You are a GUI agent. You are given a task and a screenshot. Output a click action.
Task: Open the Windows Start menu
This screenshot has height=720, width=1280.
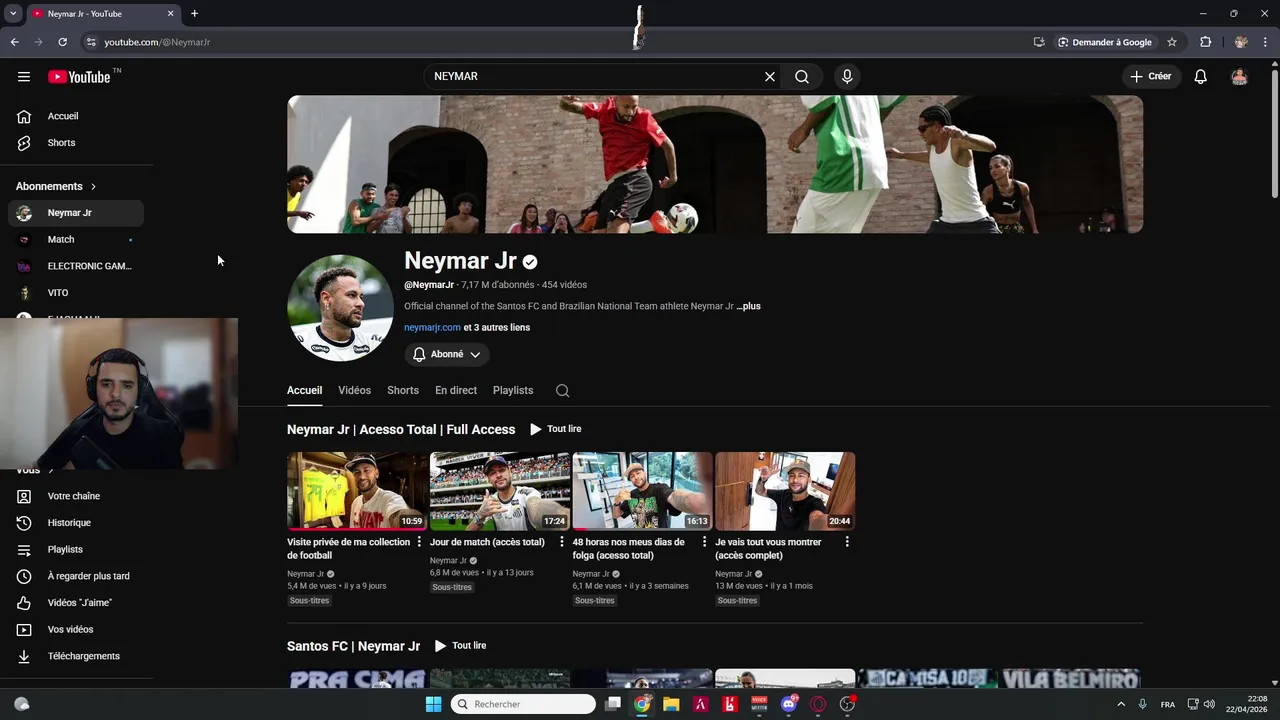[433, 704]
